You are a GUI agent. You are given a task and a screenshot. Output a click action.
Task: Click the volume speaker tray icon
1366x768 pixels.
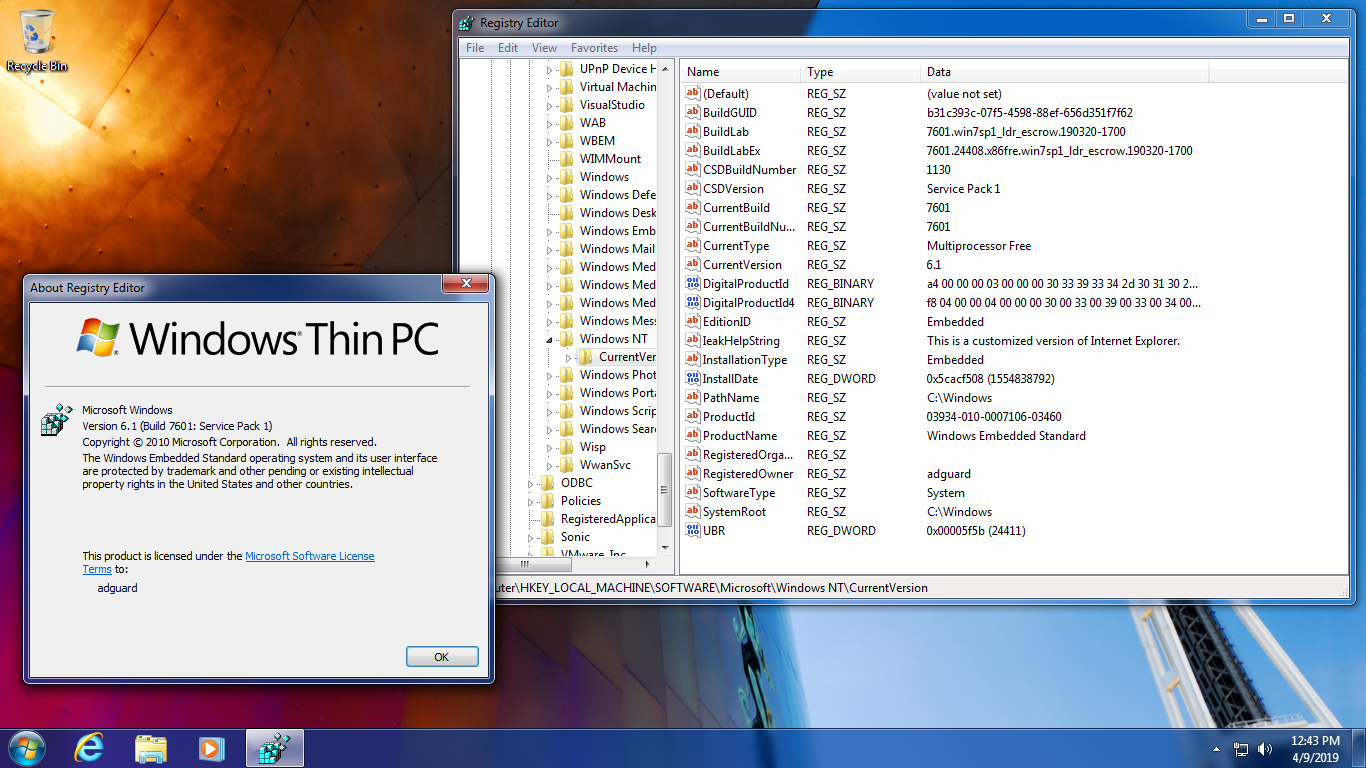pos(1267,748)
